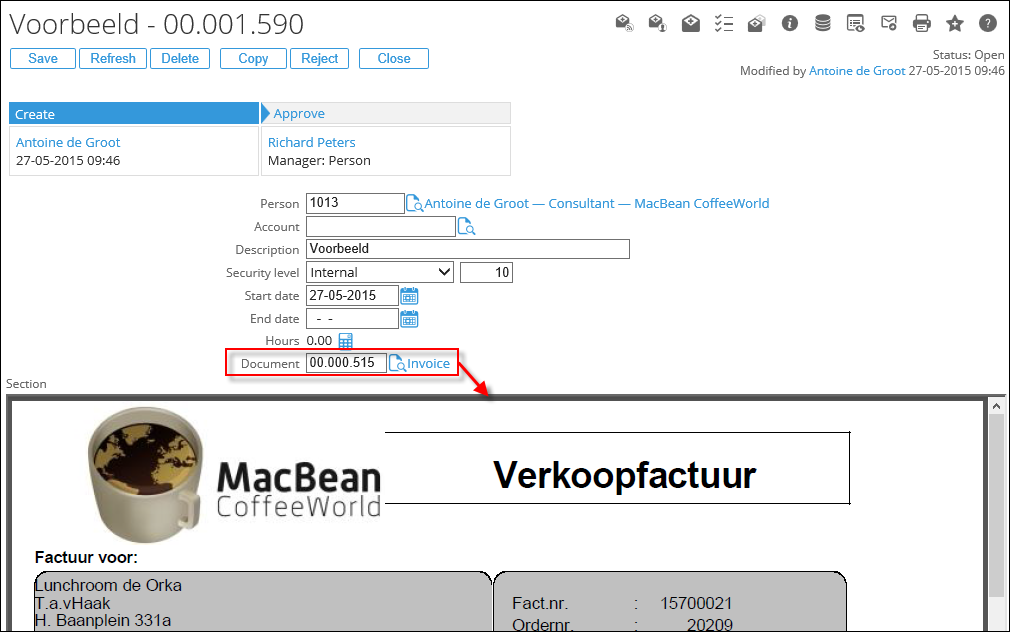Select the Approve workflow stage tab
Viewport: 1010px width, 632px height.
click(x=386, y=114)
